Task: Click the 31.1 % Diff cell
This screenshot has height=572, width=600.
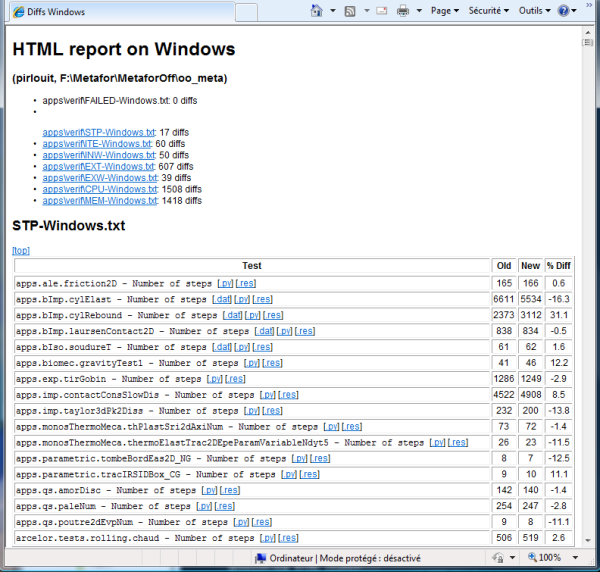Action: [558, 315]
